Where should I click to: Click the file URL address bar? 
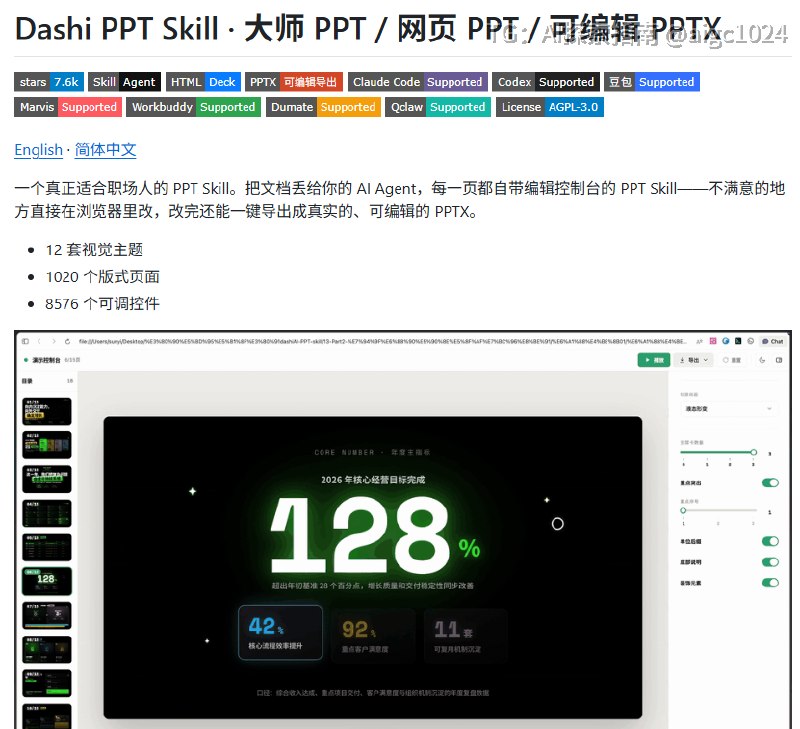pos(383,341)
